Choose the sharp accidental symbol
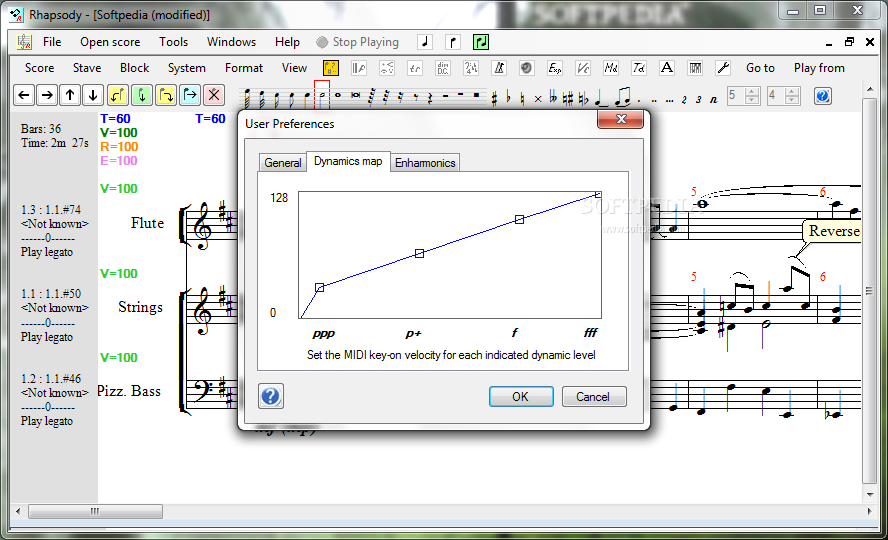Image resolution: width=888 pixels, height=540 pixels. pos(494,98)
